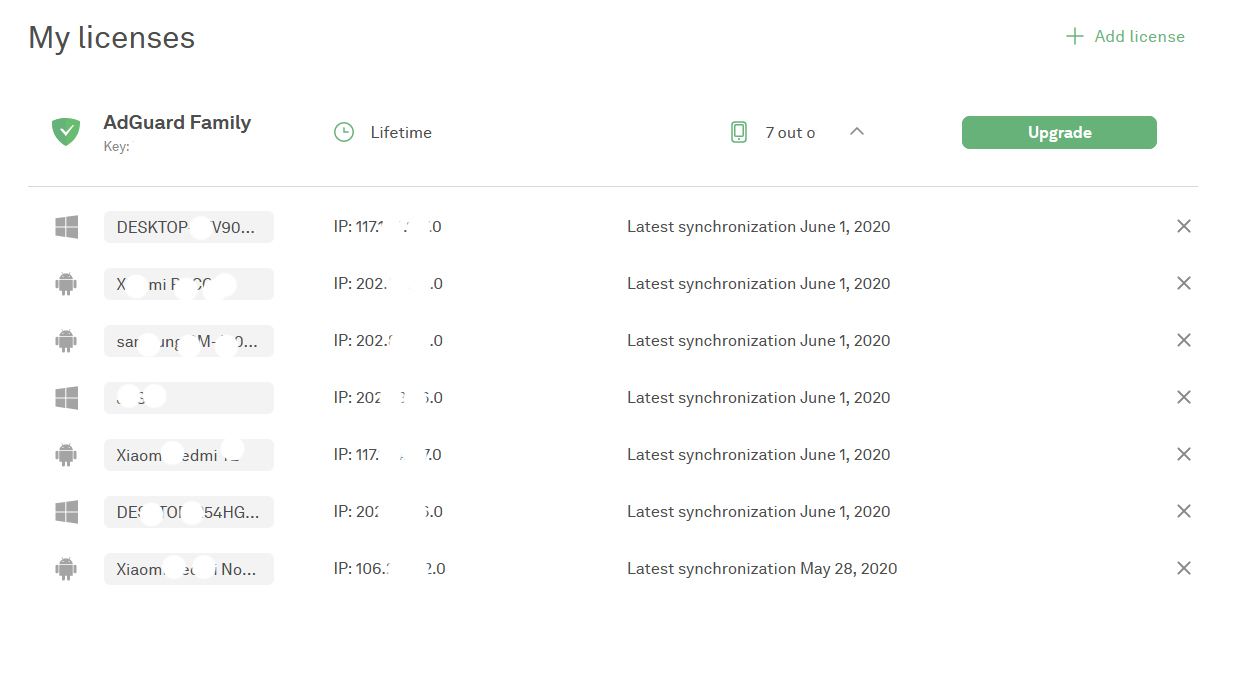
Task: Remove the DESKTOP device ending 54HG
Action: tap(1184, 512)
